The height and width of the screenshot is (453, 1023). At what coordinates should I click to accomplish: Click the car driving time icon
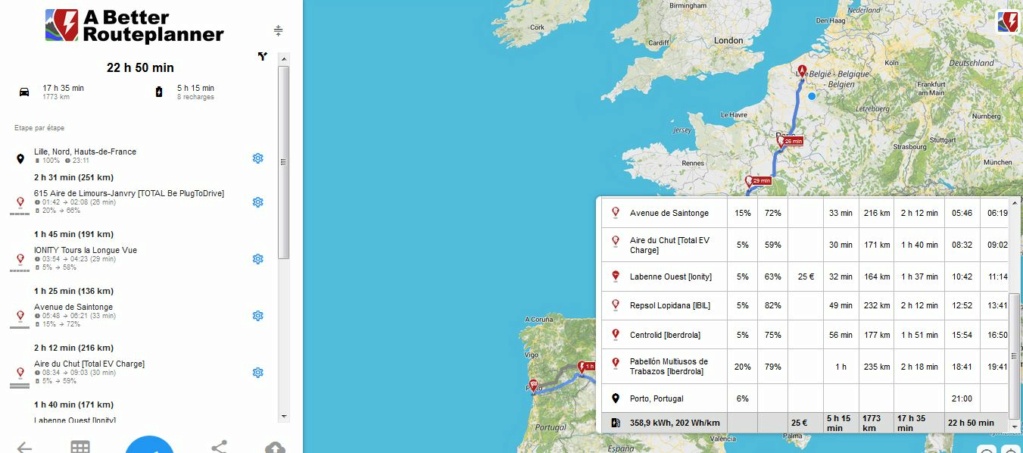[x=24, y=92]
